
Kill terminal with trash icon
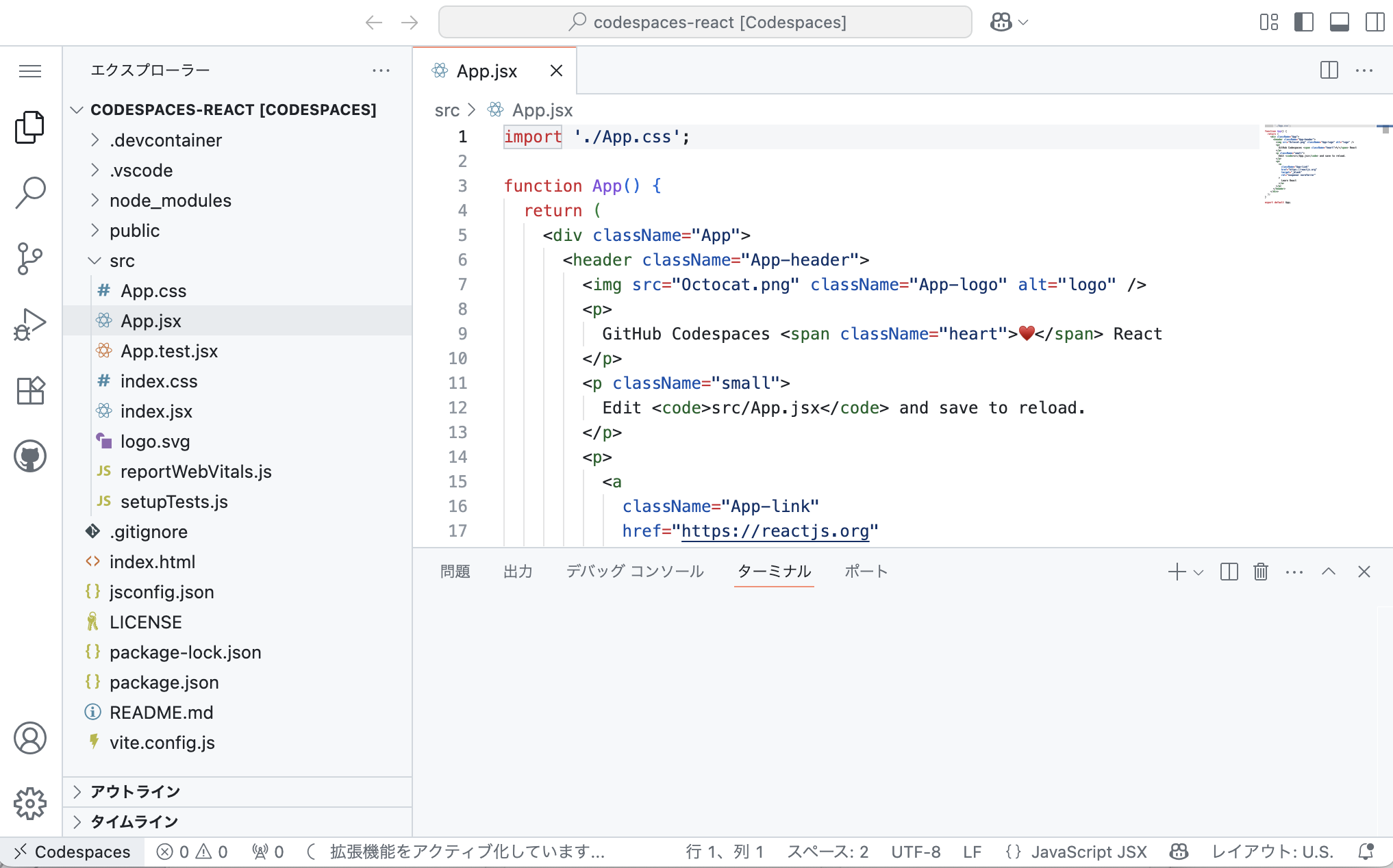point(1261,572)
